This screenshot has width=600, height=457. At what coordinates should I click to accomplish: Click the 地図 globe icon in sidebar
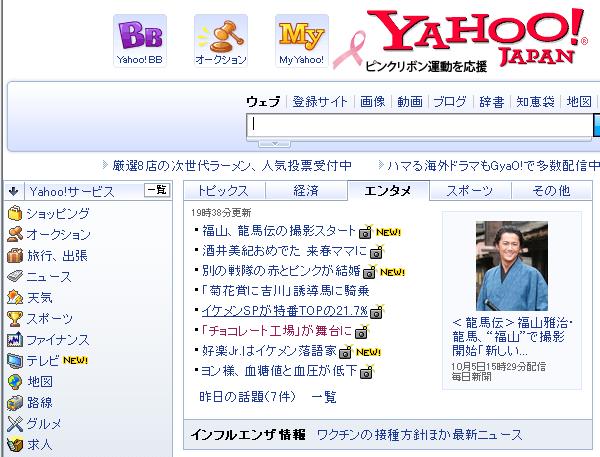point(15,381)
